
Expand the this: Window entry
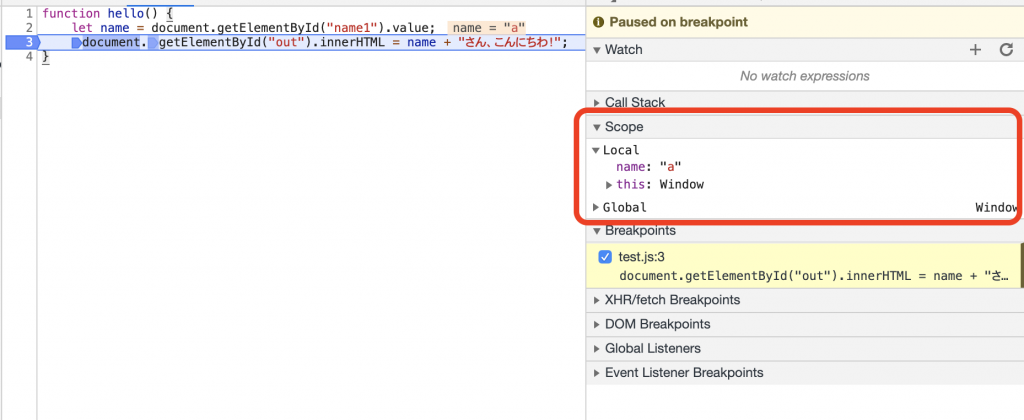pyautogui.click(x=610, y=185)
